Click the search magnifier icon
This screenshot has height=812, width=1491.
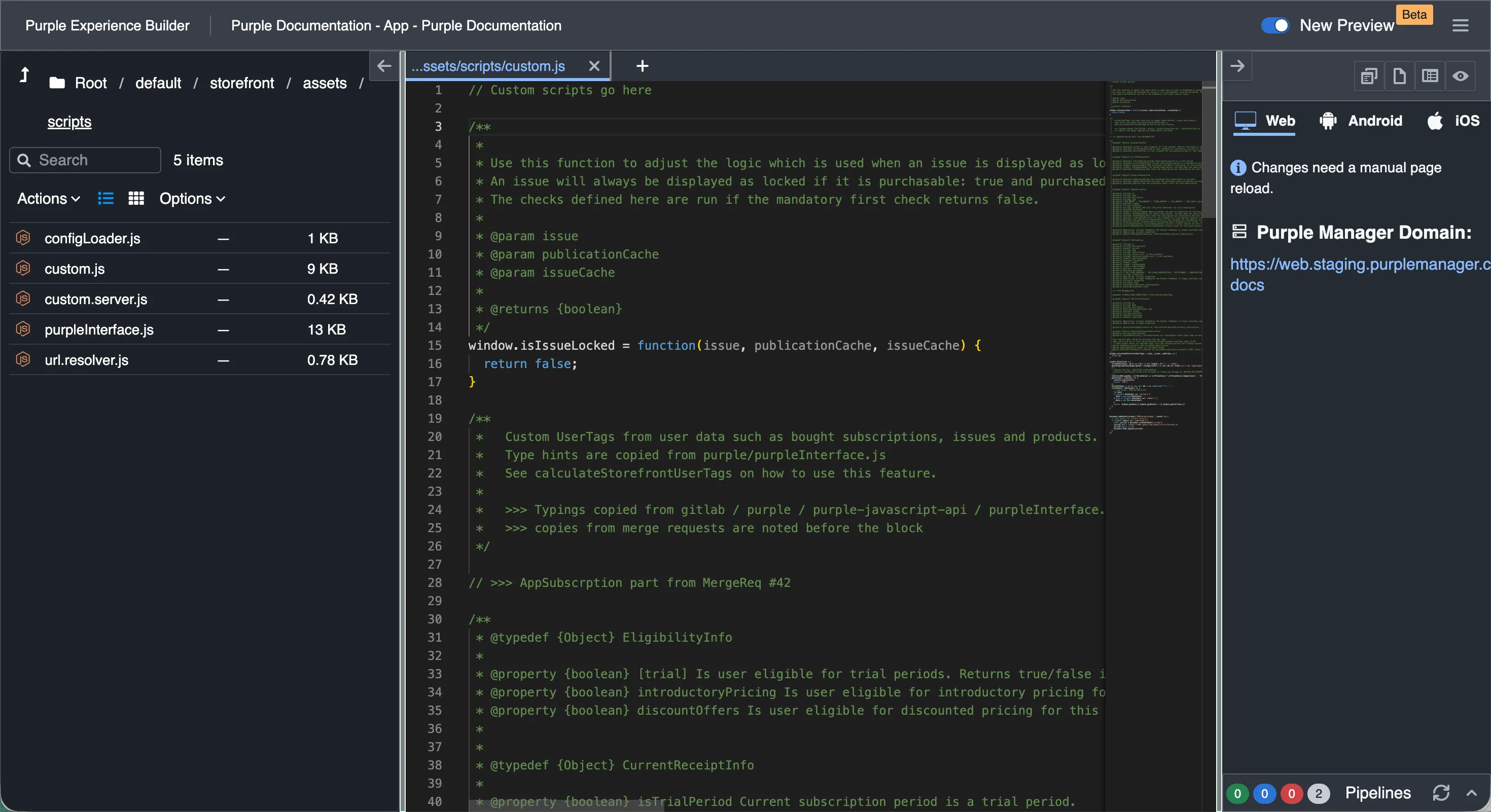pyautogui.click(x=24, y=160)
